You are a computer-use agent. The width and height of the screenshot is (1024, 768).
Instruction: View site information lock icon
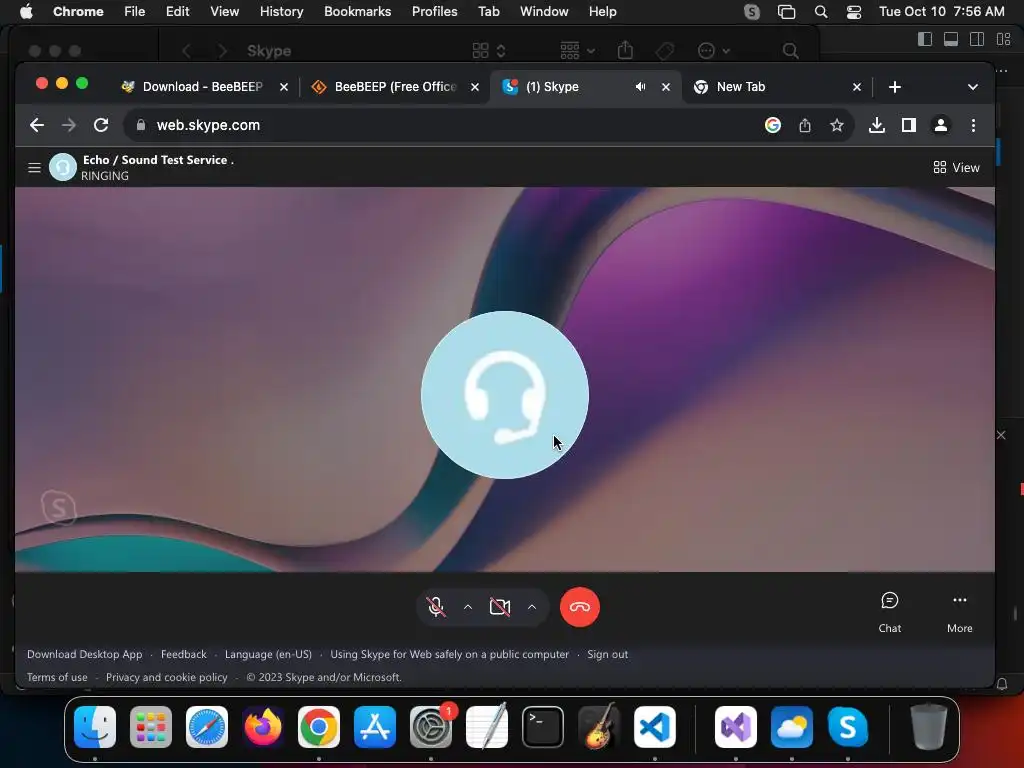pyautogui.click(x=140, y=125)
